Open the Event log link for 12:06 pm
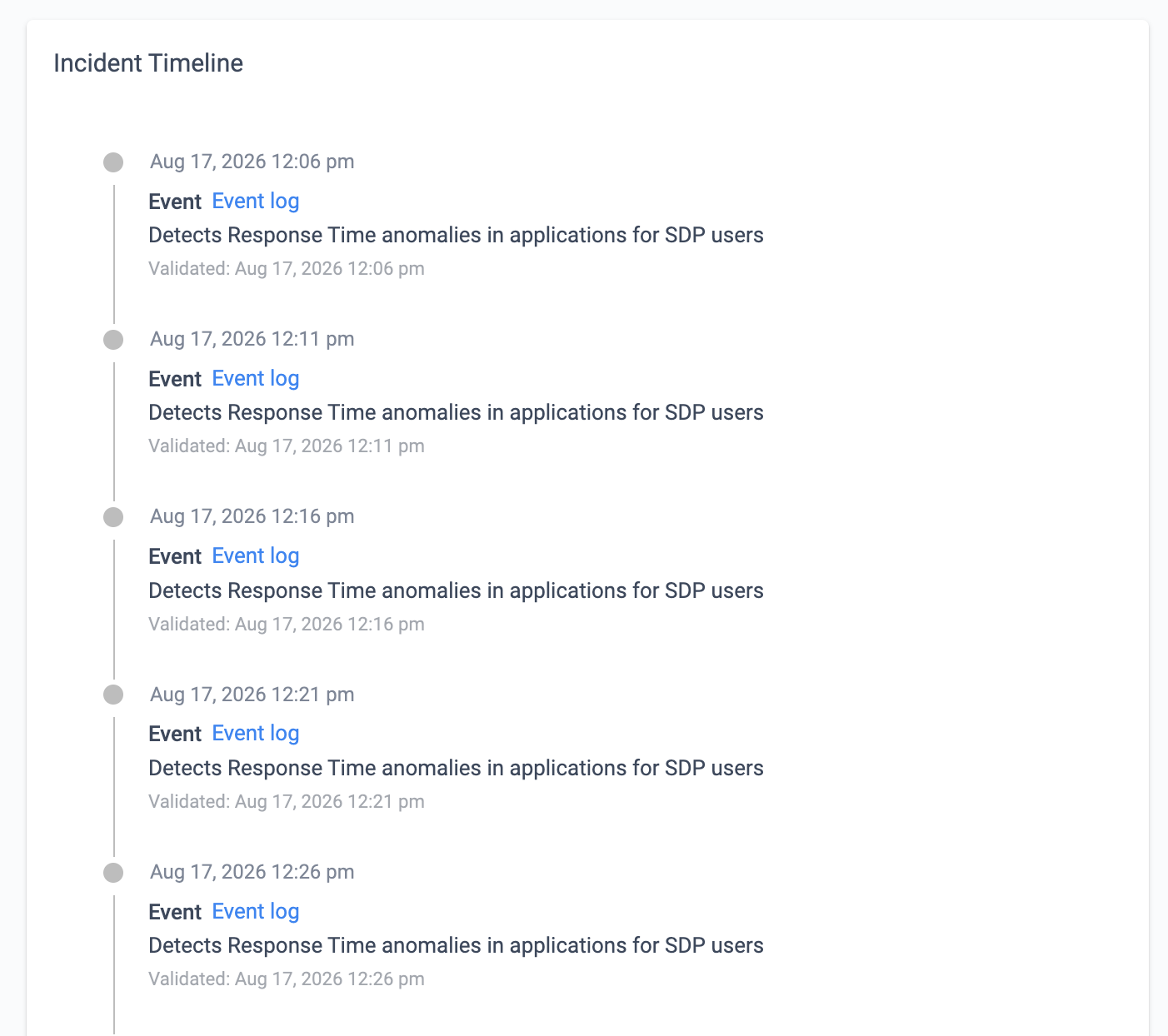 coord(256,202)
